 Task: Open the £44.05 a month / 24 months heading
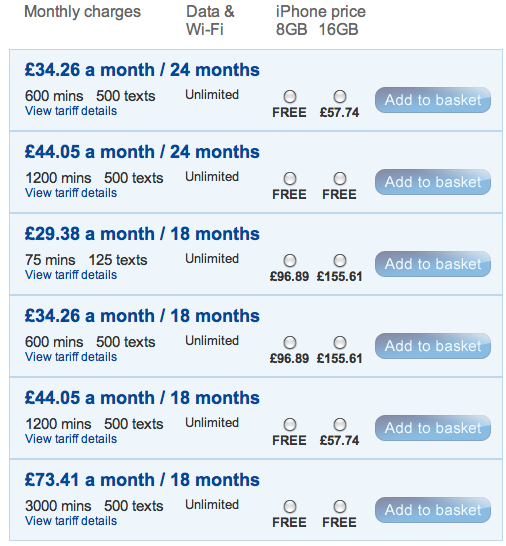[142, 152]
